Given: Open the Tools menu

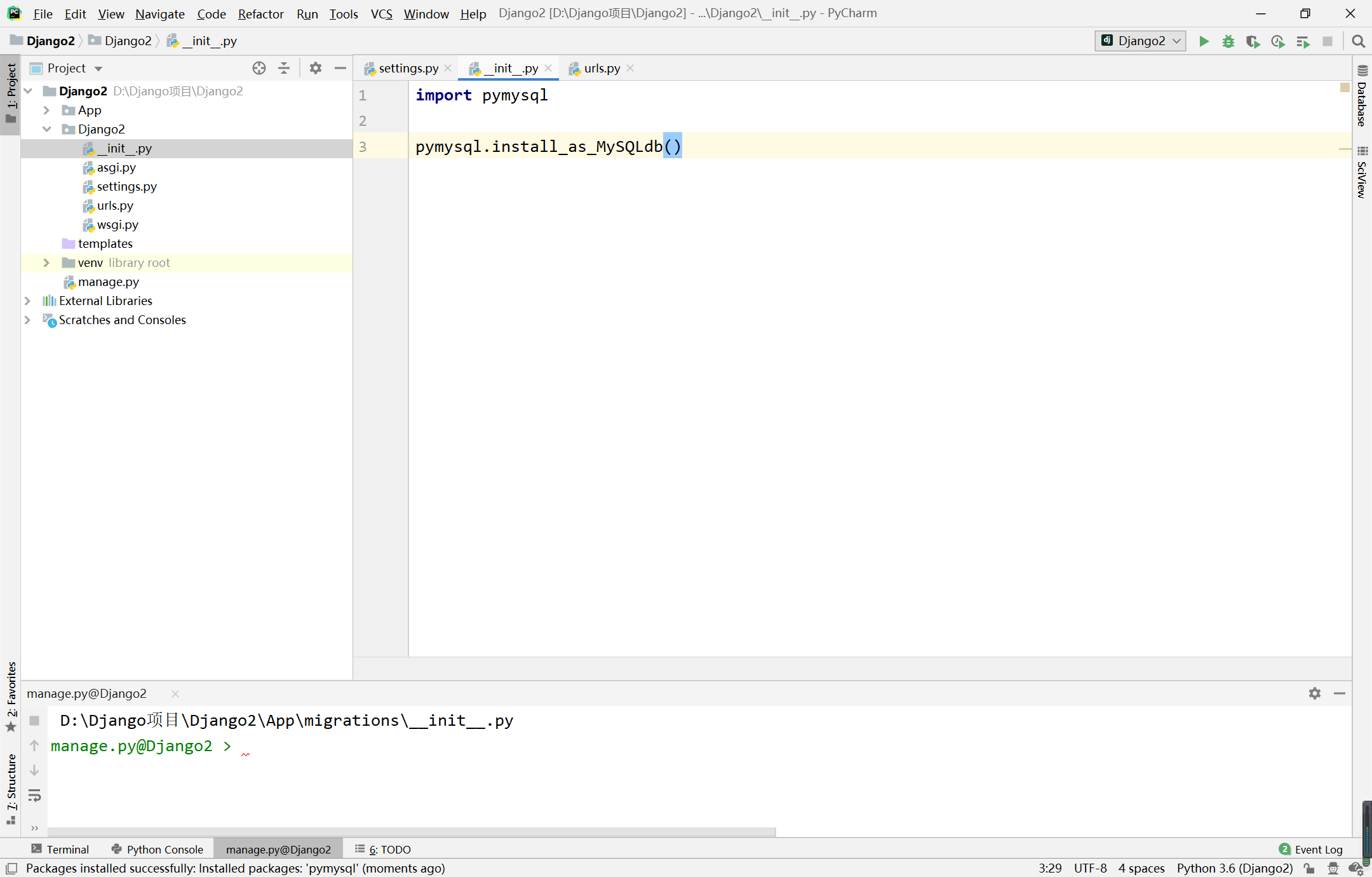Looking at the screenshot, I should pyautogui.click(x=344, y=13).
